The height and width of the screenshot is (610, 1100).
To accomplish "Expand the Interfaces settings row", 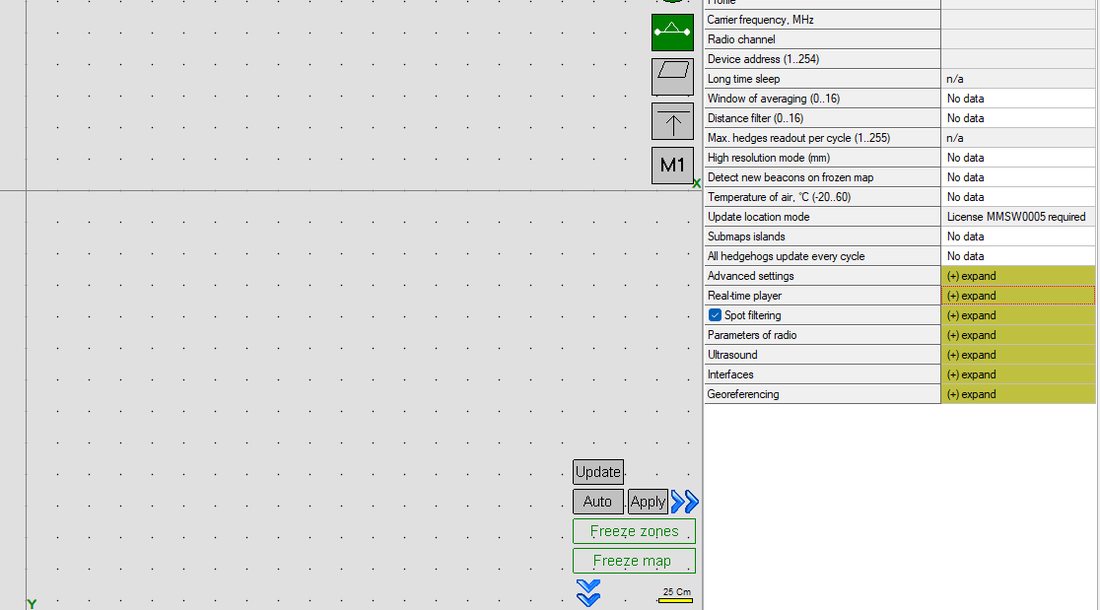I will click(1017, 374).
